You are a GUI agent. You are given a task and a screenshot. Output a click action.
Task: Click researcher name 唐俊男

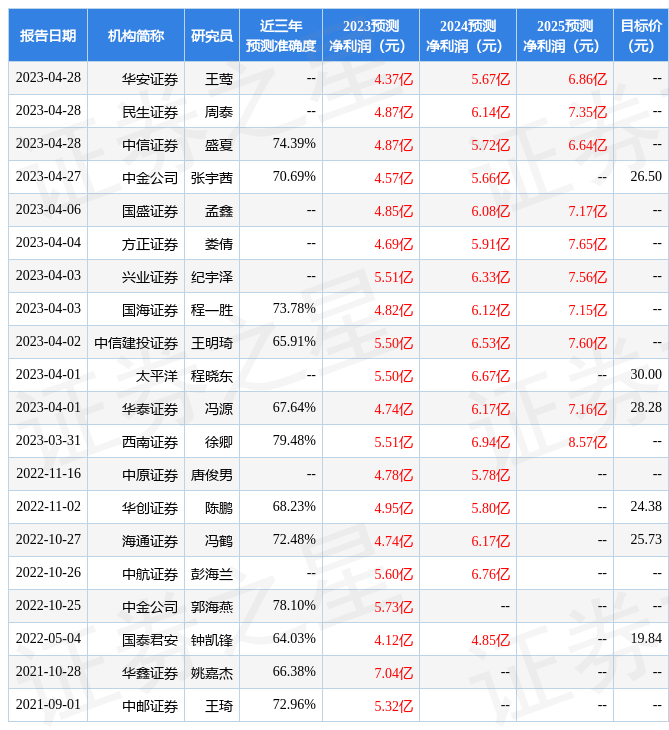212,475
